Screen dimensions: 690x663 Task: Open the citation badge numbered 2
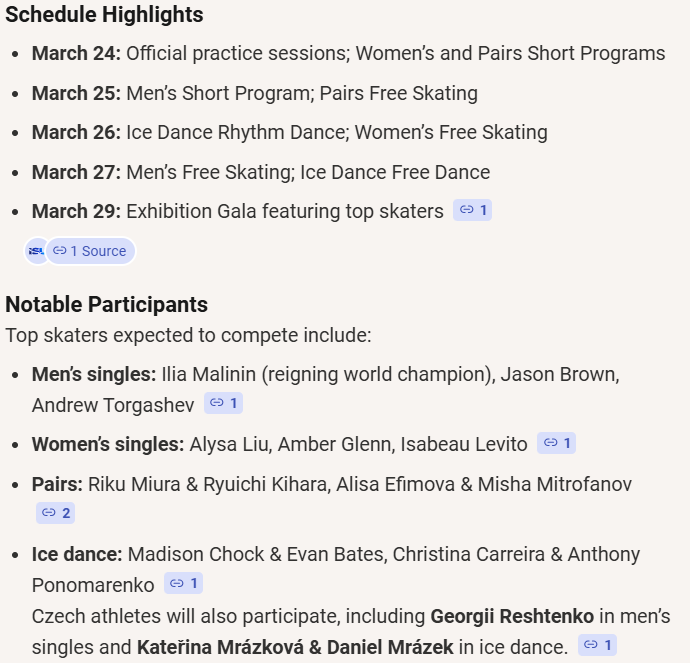coord(55,513)
